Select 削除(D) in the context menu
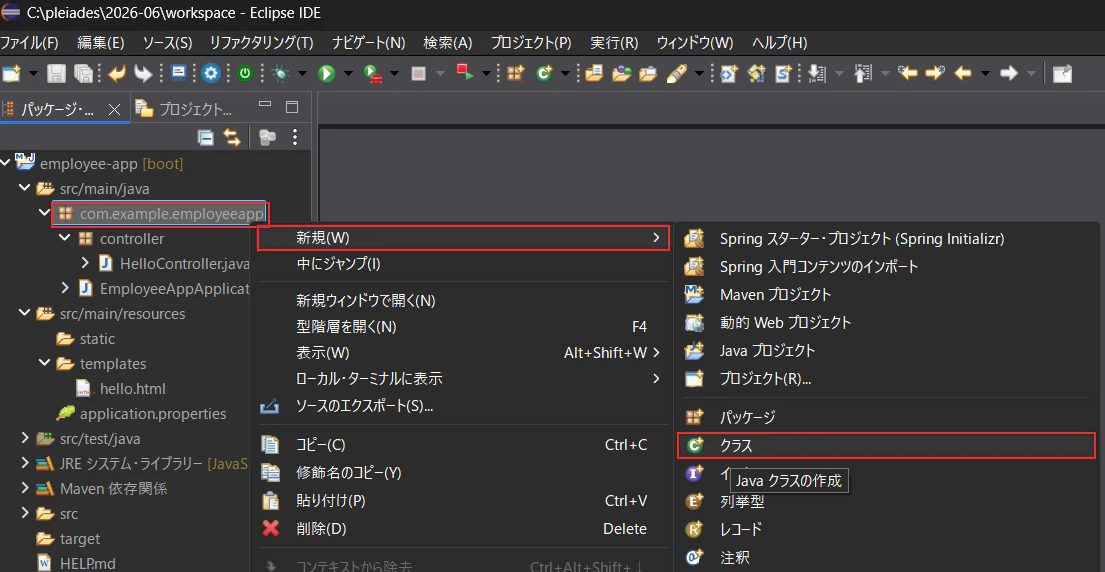 pos(462,528)
